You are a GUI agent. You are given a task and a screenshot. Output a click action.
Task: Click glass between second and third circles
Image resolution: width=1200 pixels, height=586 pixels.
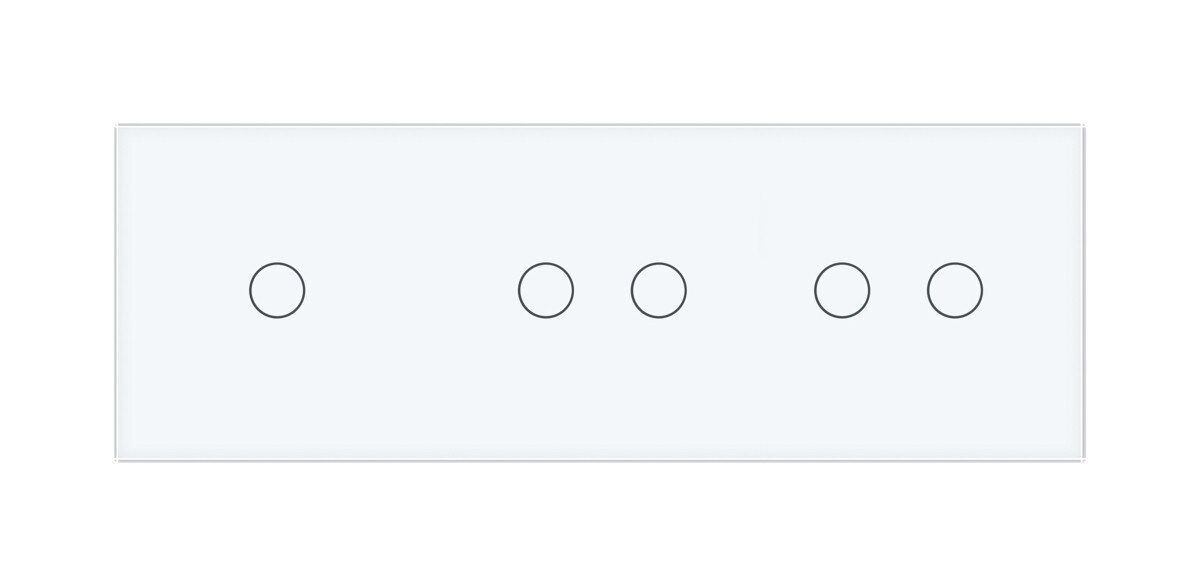pyautogui.click(x=602, y=291)
